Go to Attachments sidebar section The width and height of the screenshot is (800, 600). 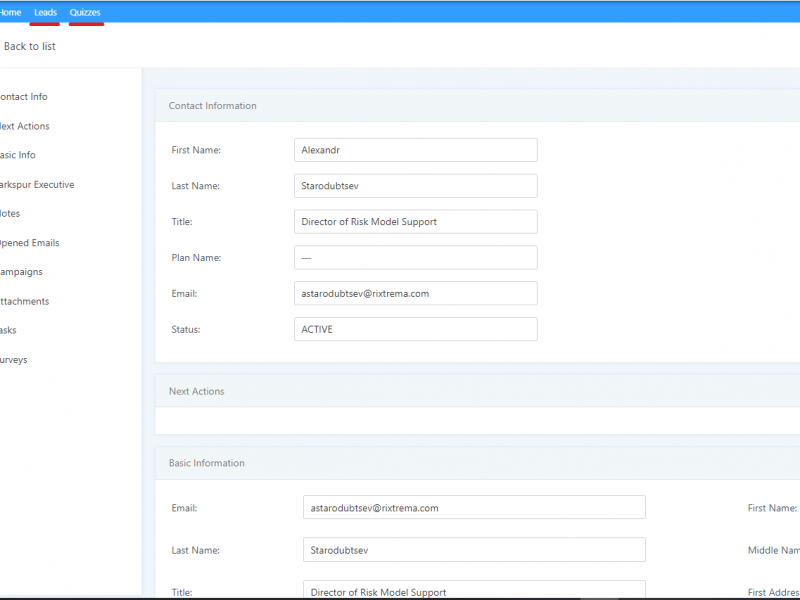coord(25,301)
